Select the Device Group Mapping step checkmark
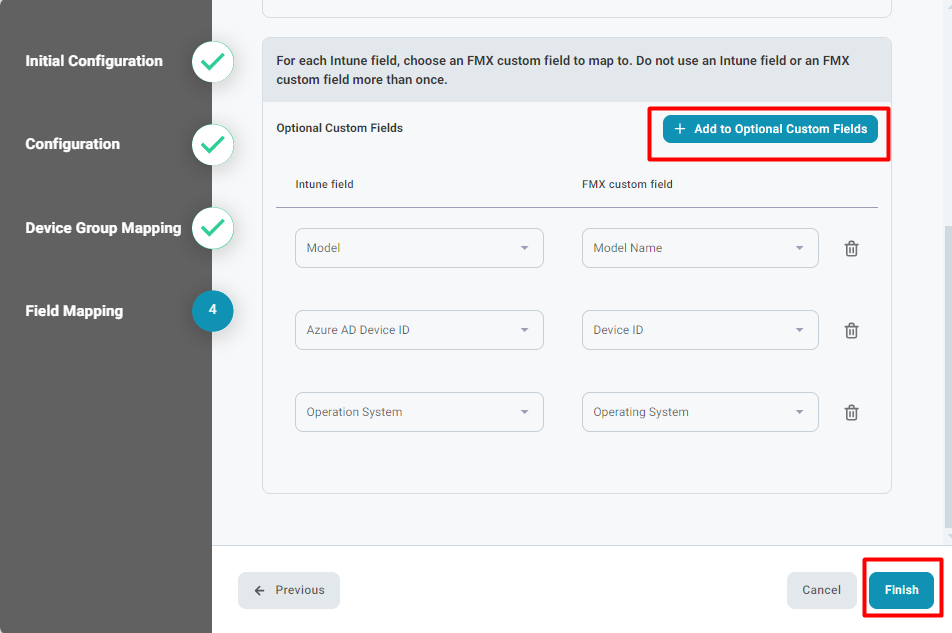The image size is (952, 633). point(212,228)
